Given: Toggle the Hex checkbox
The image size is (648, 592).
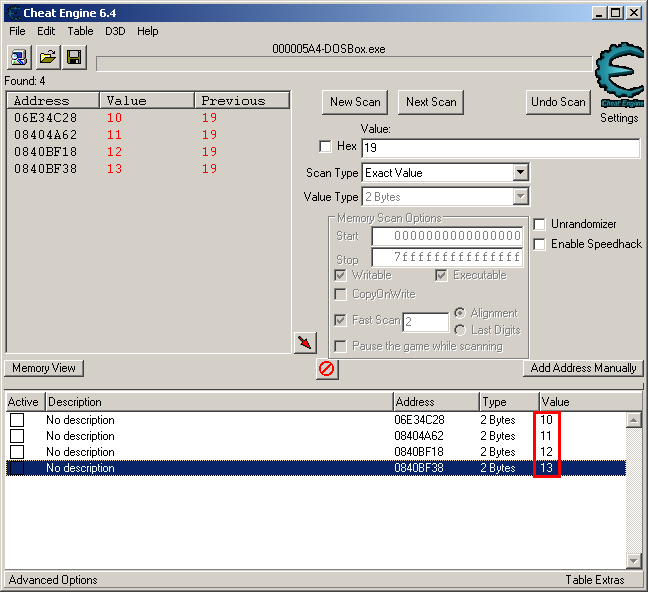Looking at the screenshot, I should point(325,146).
